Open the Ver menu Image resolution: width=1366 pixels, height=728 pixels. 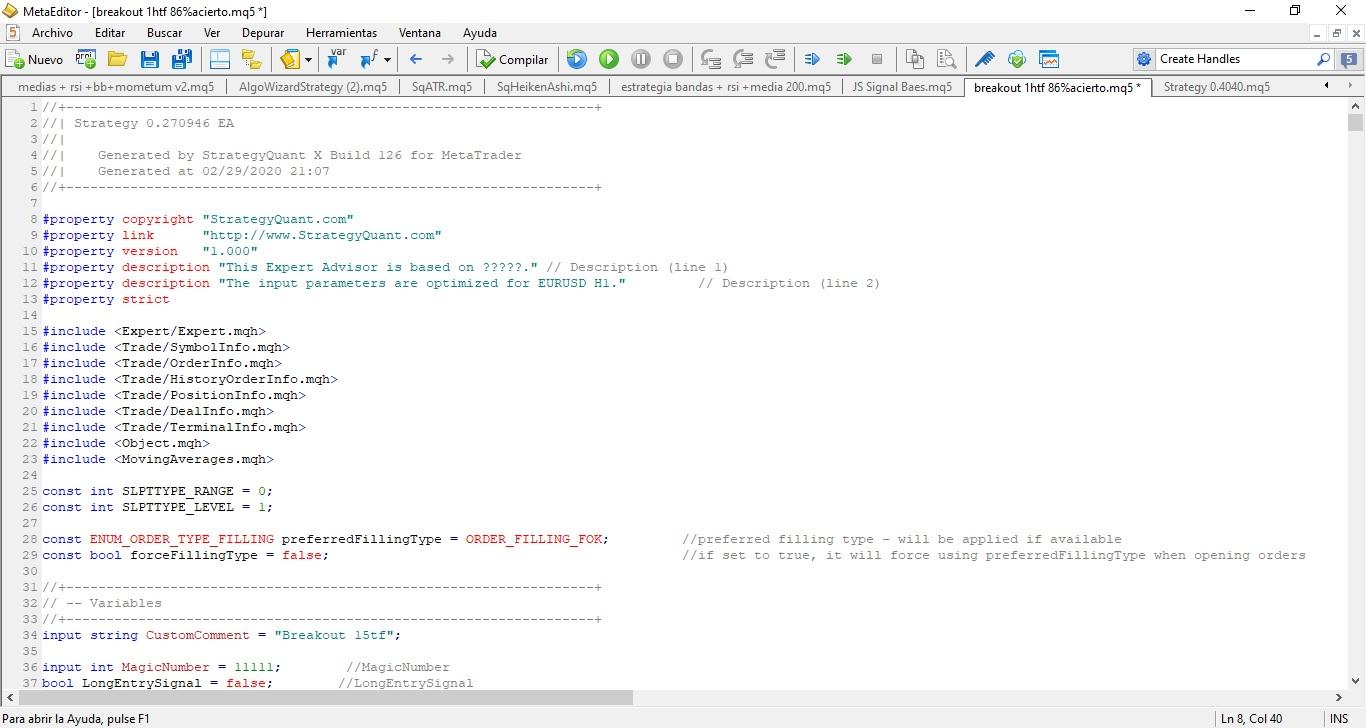[x=212, y=33]
